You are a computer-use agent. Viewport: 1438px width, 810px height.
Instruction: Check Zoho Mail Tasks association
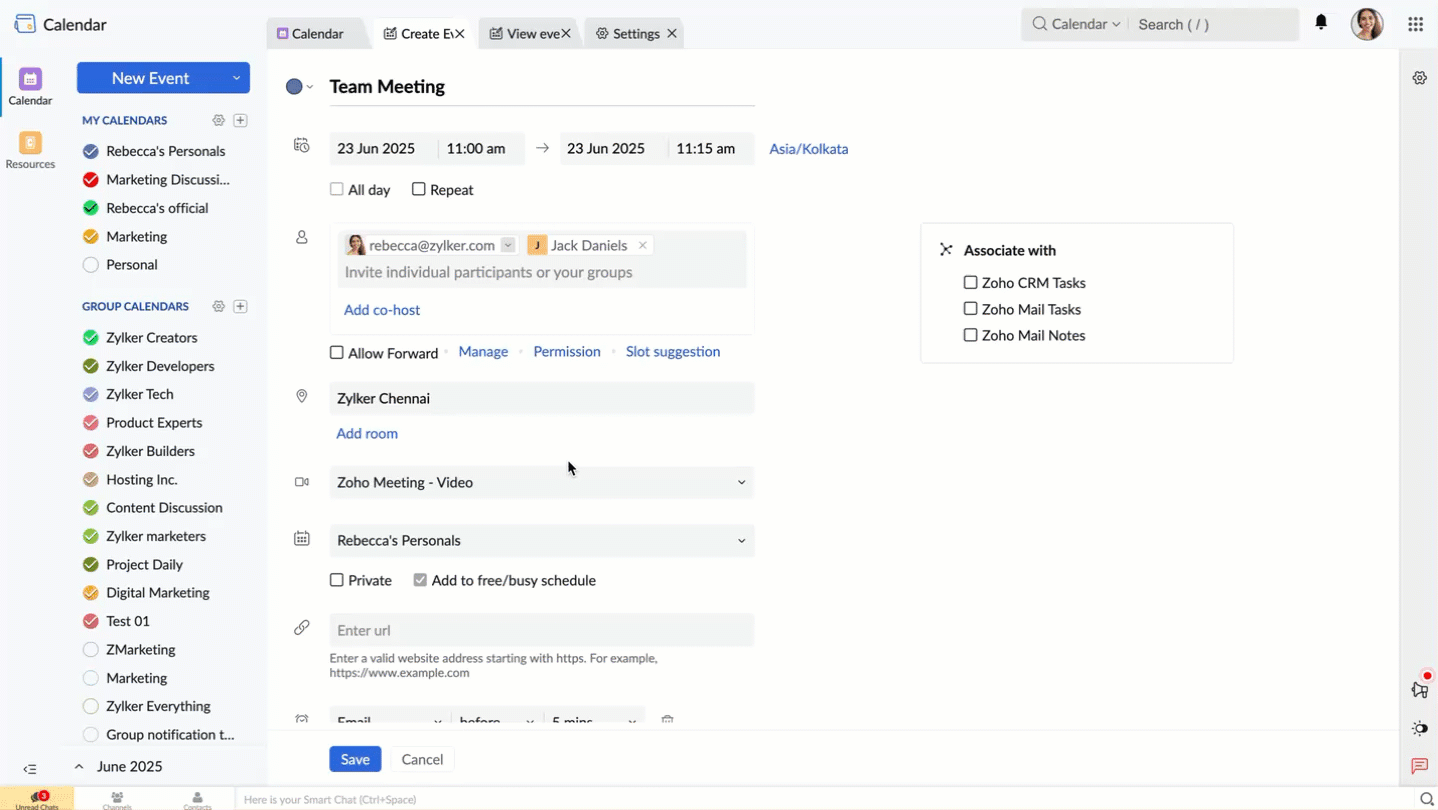970,309
